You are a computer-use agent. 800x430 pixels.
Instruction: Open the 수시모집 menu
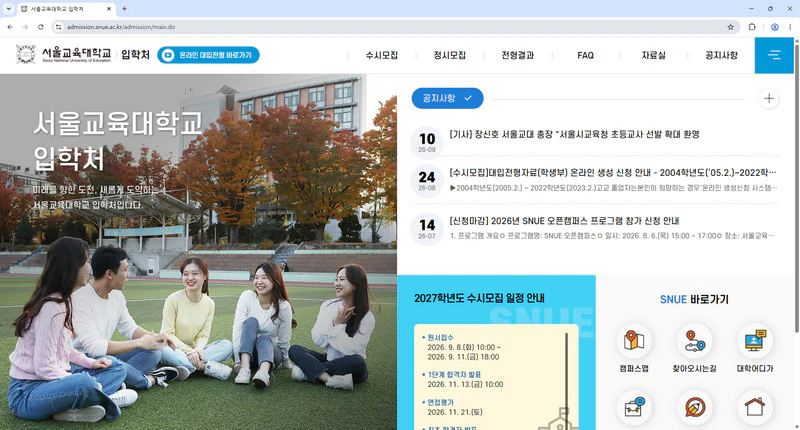(381, 55)
